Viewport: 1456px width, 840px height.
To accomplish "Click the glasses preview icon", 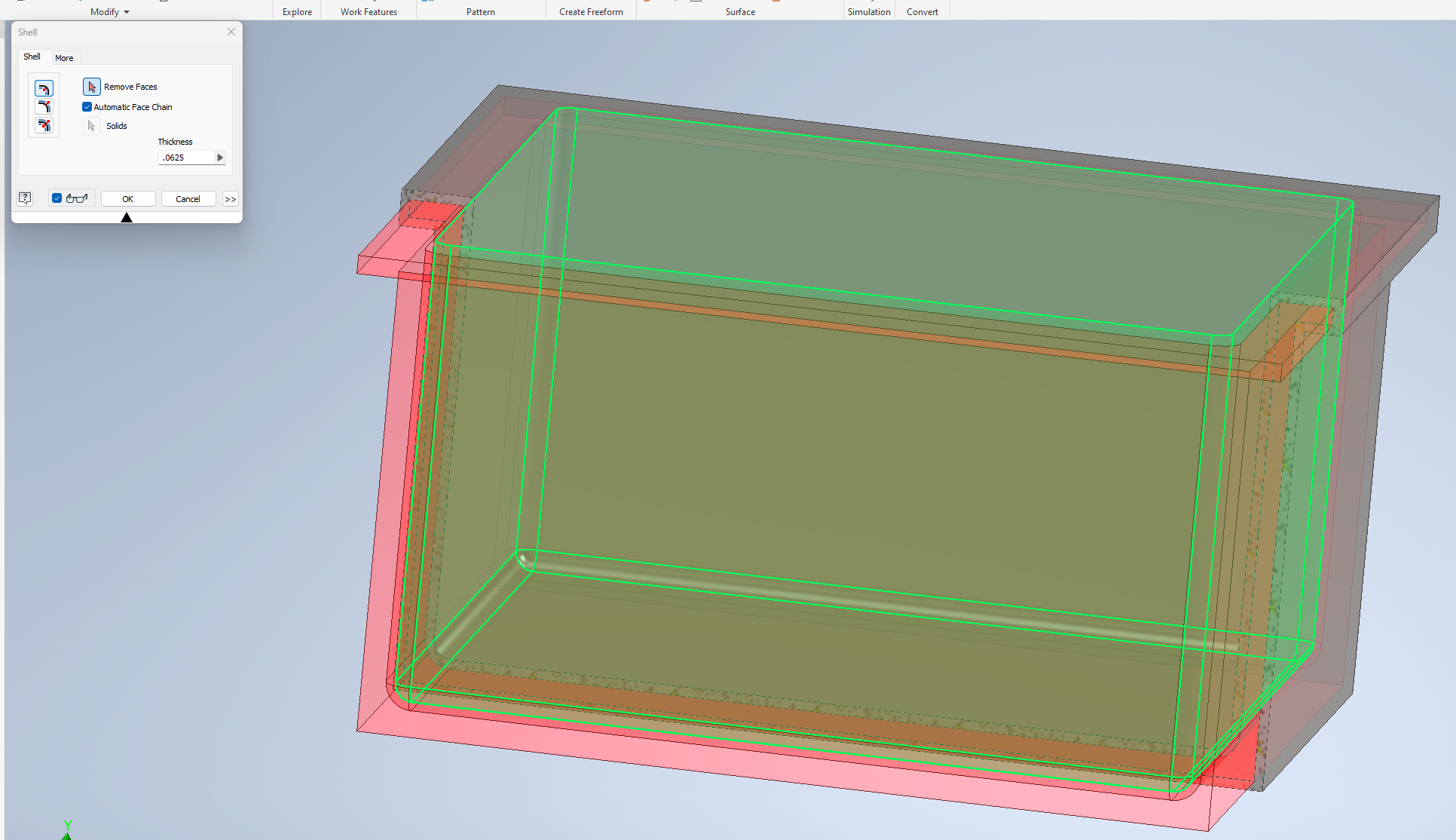I will pyautogui.click(x=77, y=199).
